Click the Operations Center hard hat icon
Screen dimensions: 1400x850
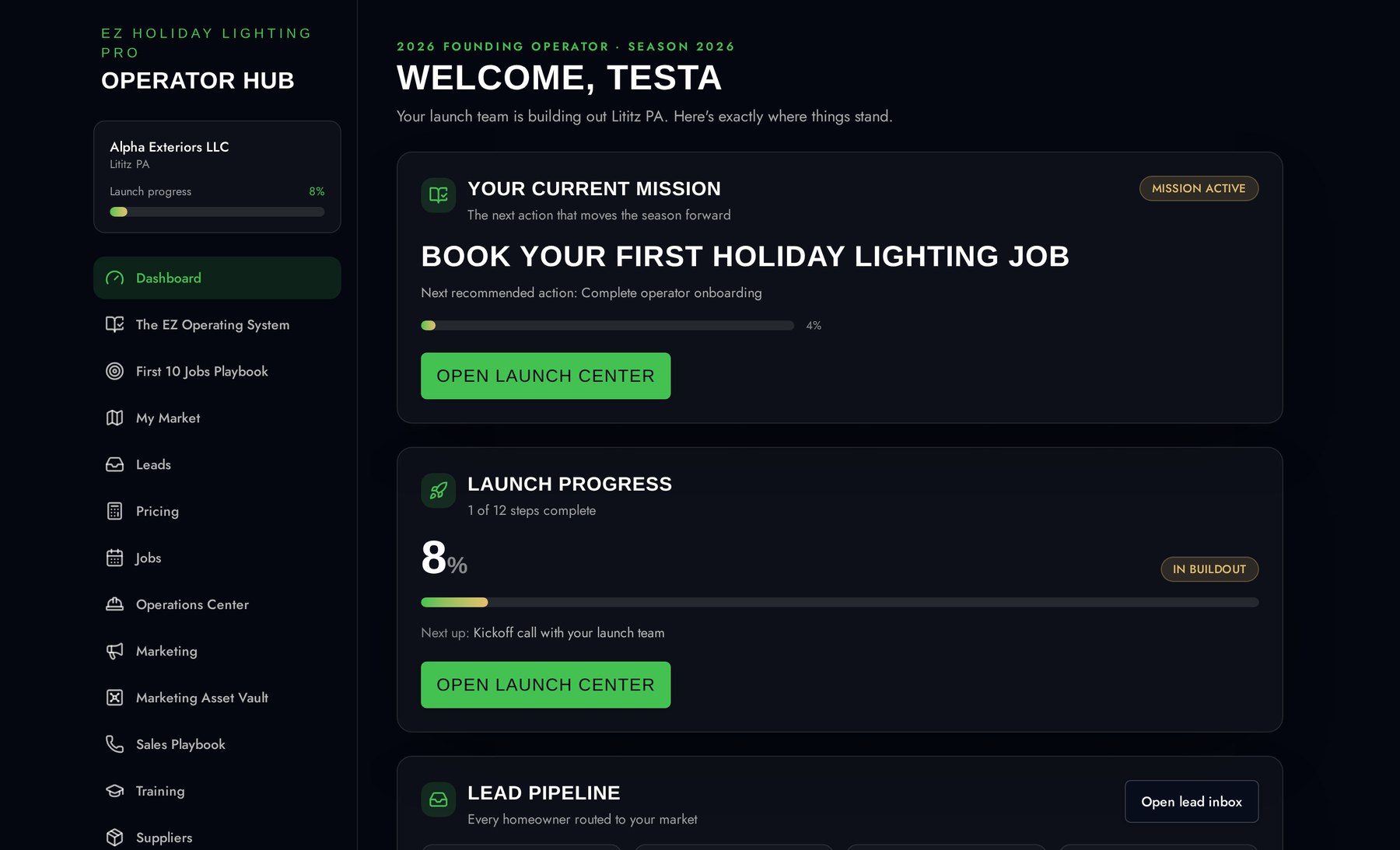[x=115, y=604]
